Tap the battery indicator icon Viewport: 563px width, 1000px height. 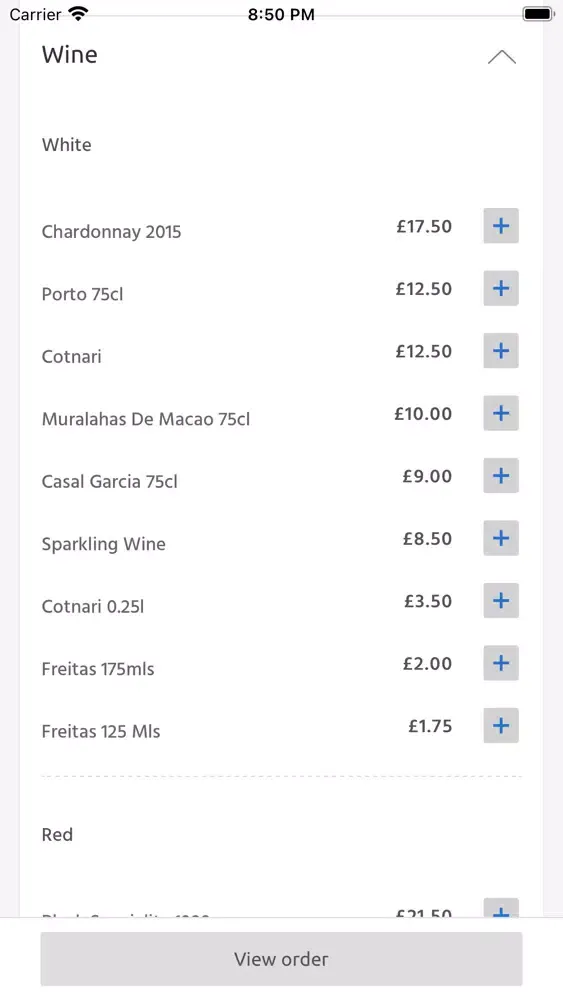point(539,14)
